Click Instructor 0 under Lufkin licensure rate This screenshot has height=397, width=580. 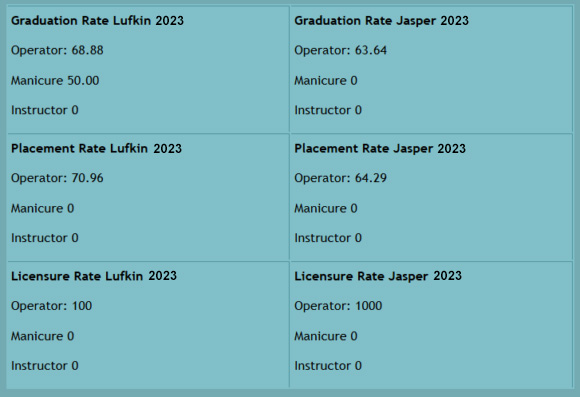click(45, 366)
